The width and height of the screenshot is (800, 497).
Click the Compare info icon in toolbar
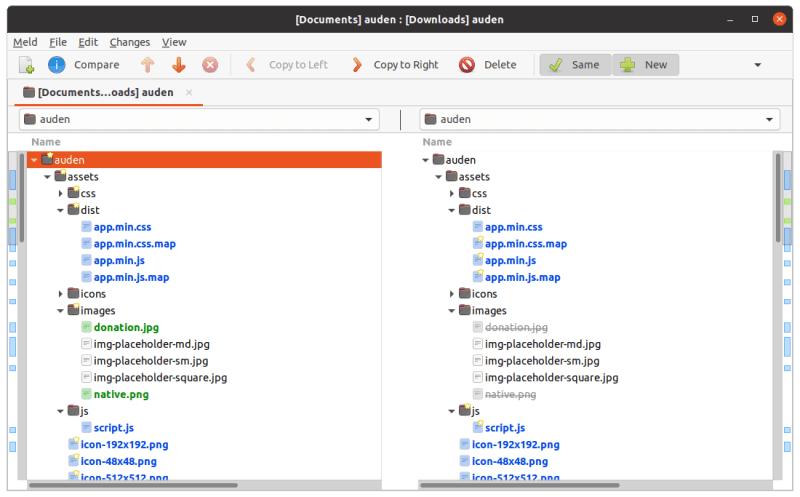57,65
